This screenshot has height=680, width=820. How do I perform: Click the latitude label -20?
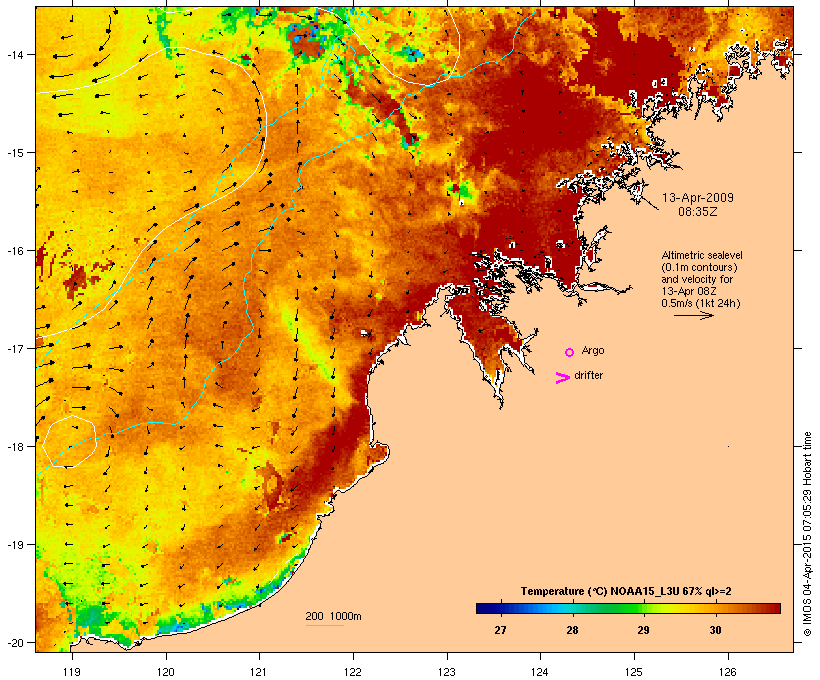coord(14,642)
